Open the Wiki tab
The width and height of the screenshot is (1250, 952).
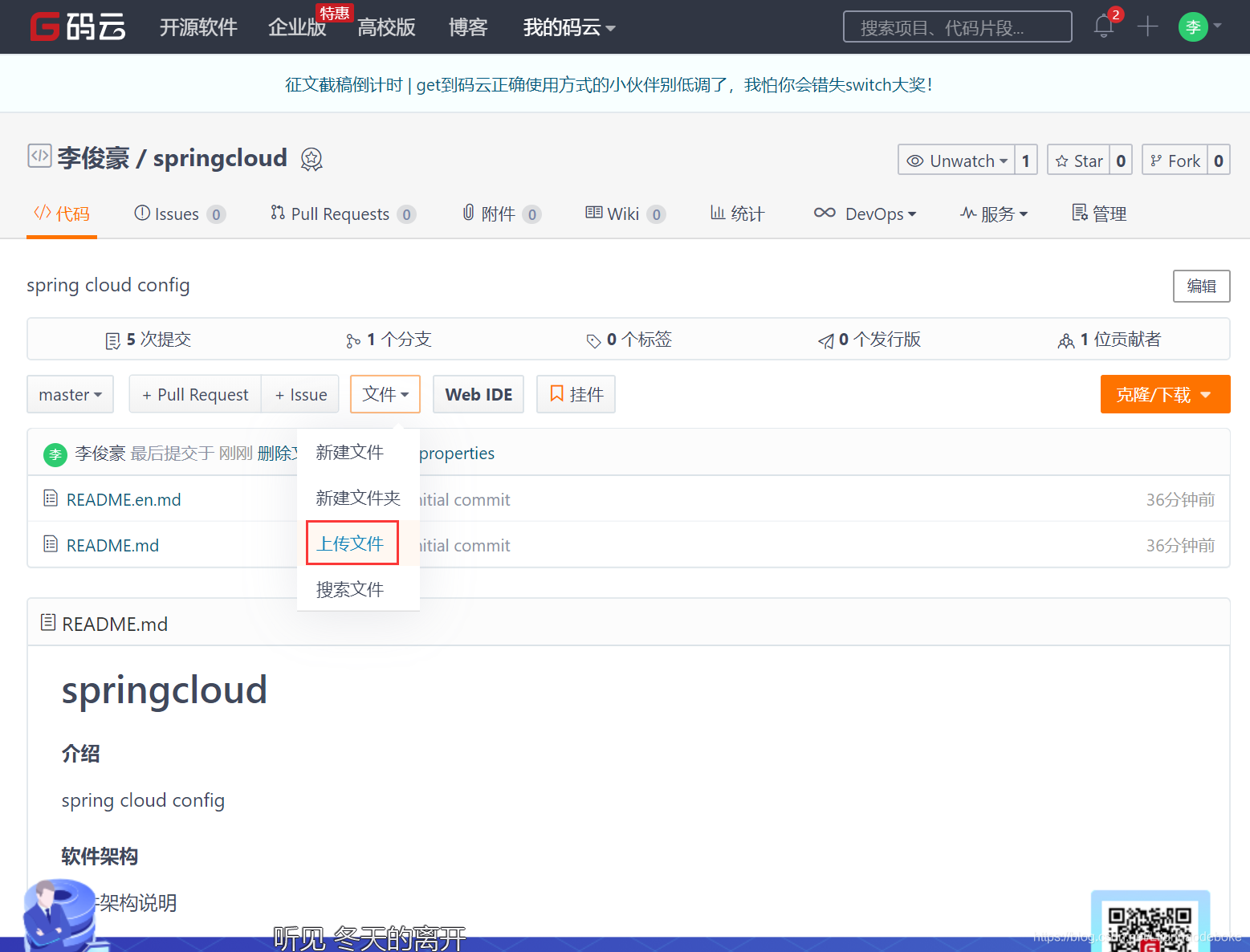[x=625, y=214]
